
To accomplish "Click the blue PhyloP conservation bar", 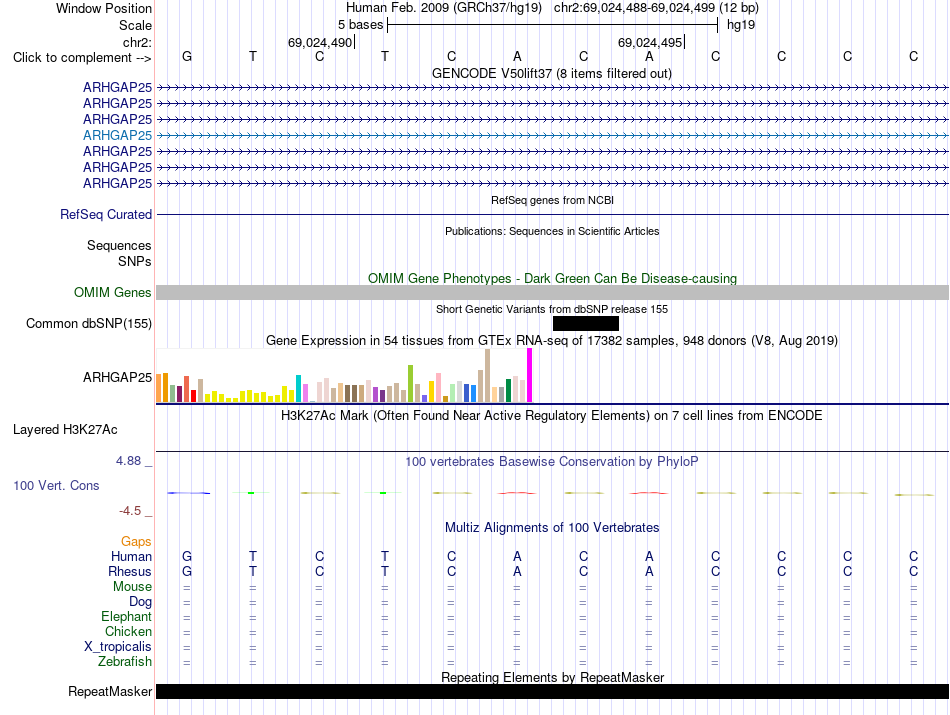I will pos(188,493).
